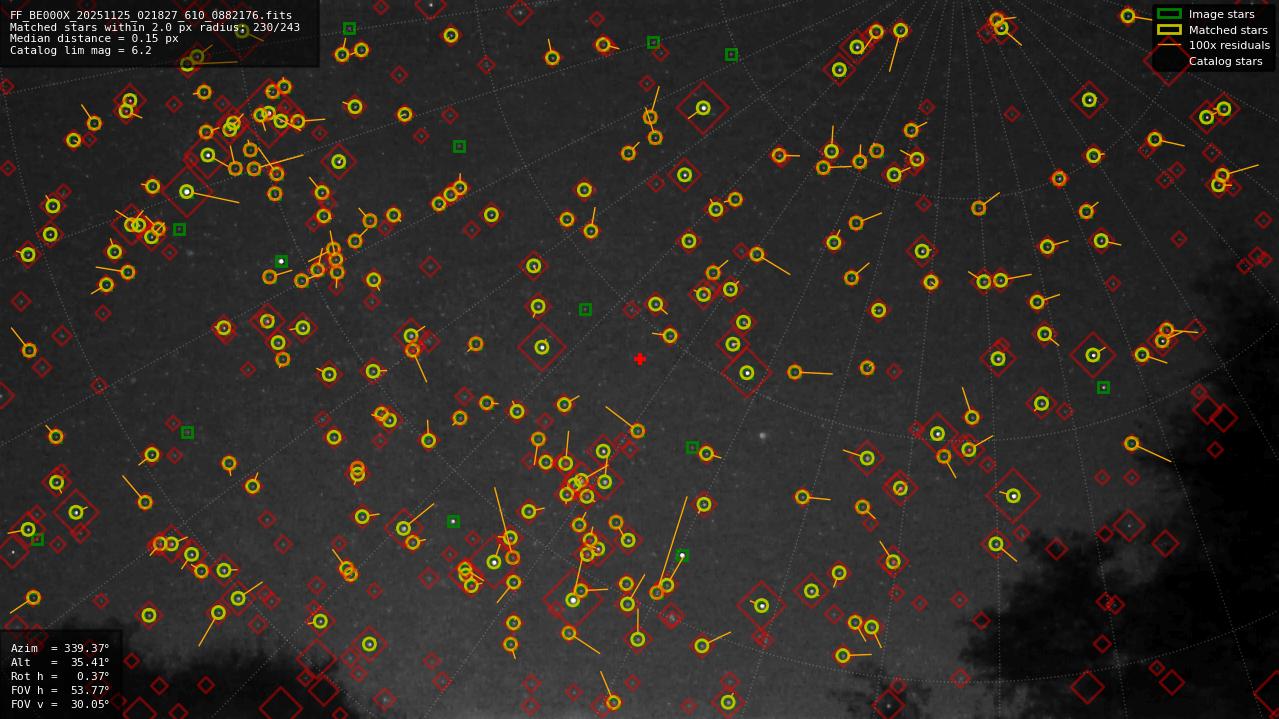Click the yellow Matched stars legend swatch

1169,30
